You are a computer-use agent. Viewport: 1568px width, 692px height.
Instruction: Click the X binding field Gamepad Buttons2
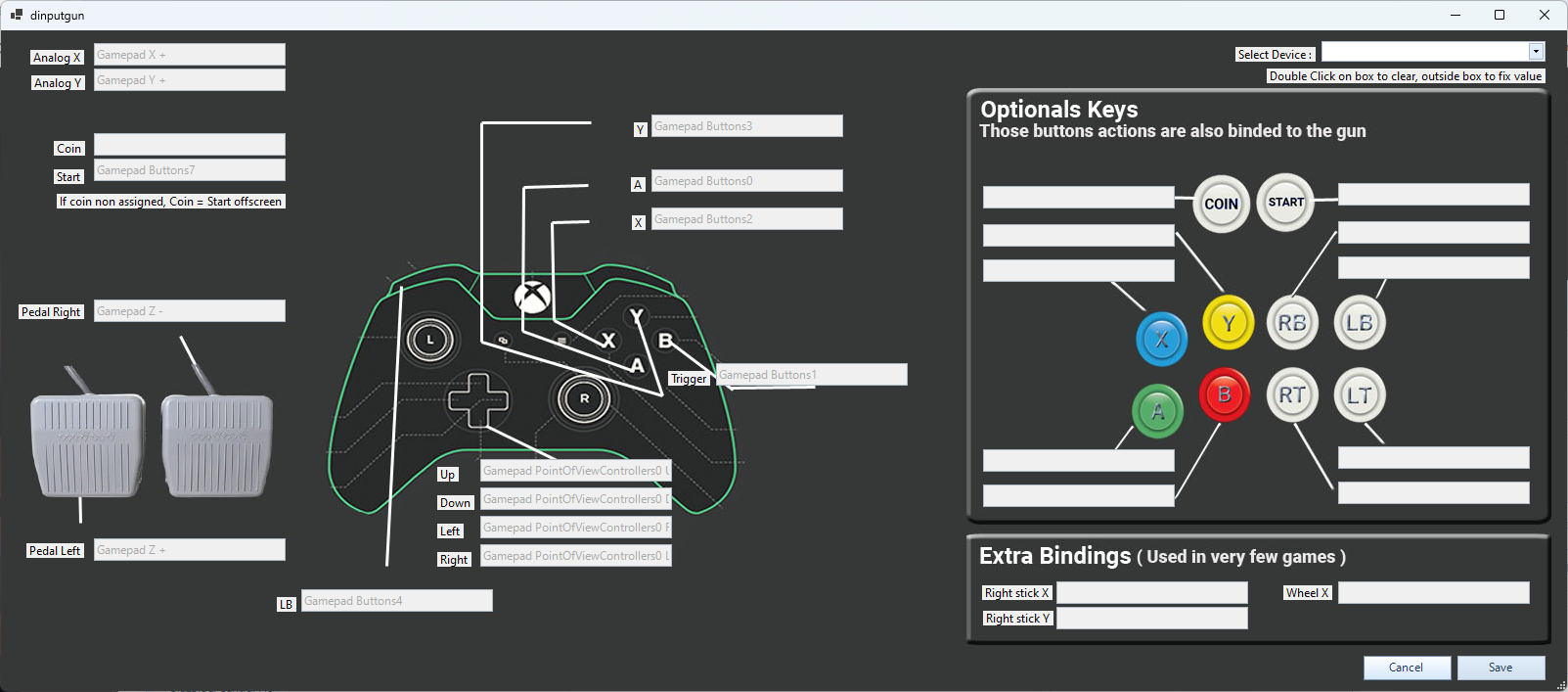tap(747, 219)
